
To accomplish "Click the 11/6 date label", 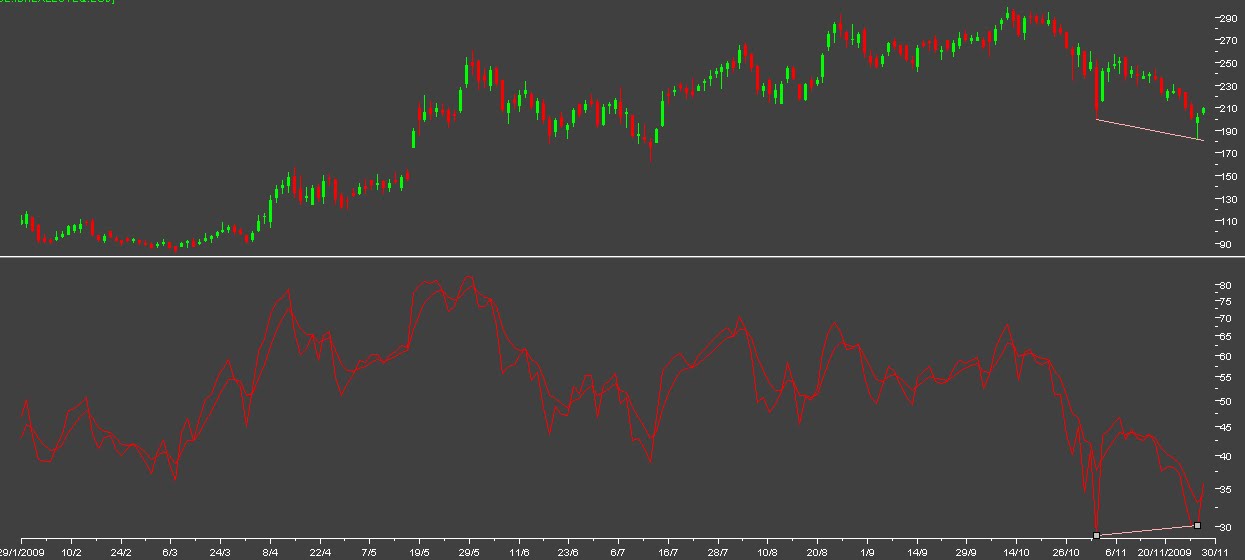I will (519, 551).
